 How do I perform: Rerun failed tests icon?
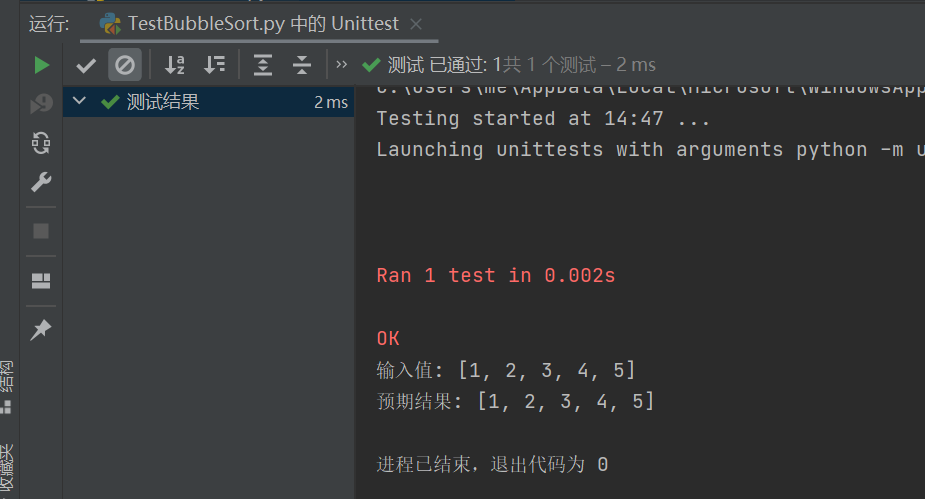pos(41,104)
